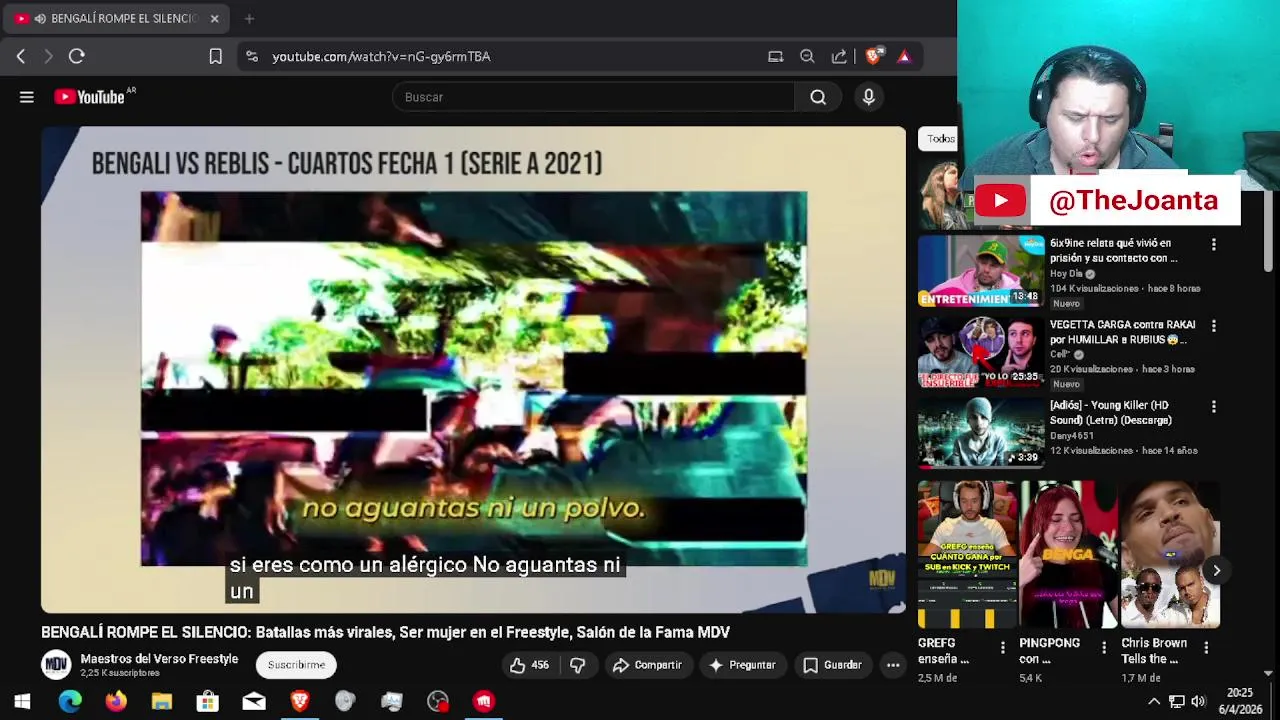The width and height of the screenshot is (1280, 720).
Task: Go back with the browser back arrow
Action: pos(21,57)
